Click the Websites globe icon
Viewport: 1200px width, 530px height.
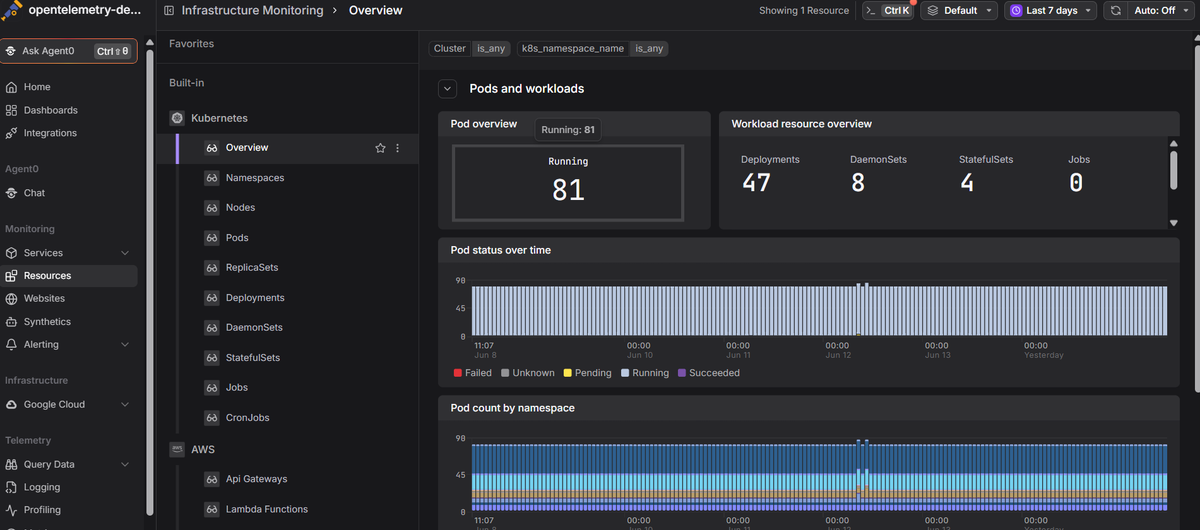tap(11, 298)
